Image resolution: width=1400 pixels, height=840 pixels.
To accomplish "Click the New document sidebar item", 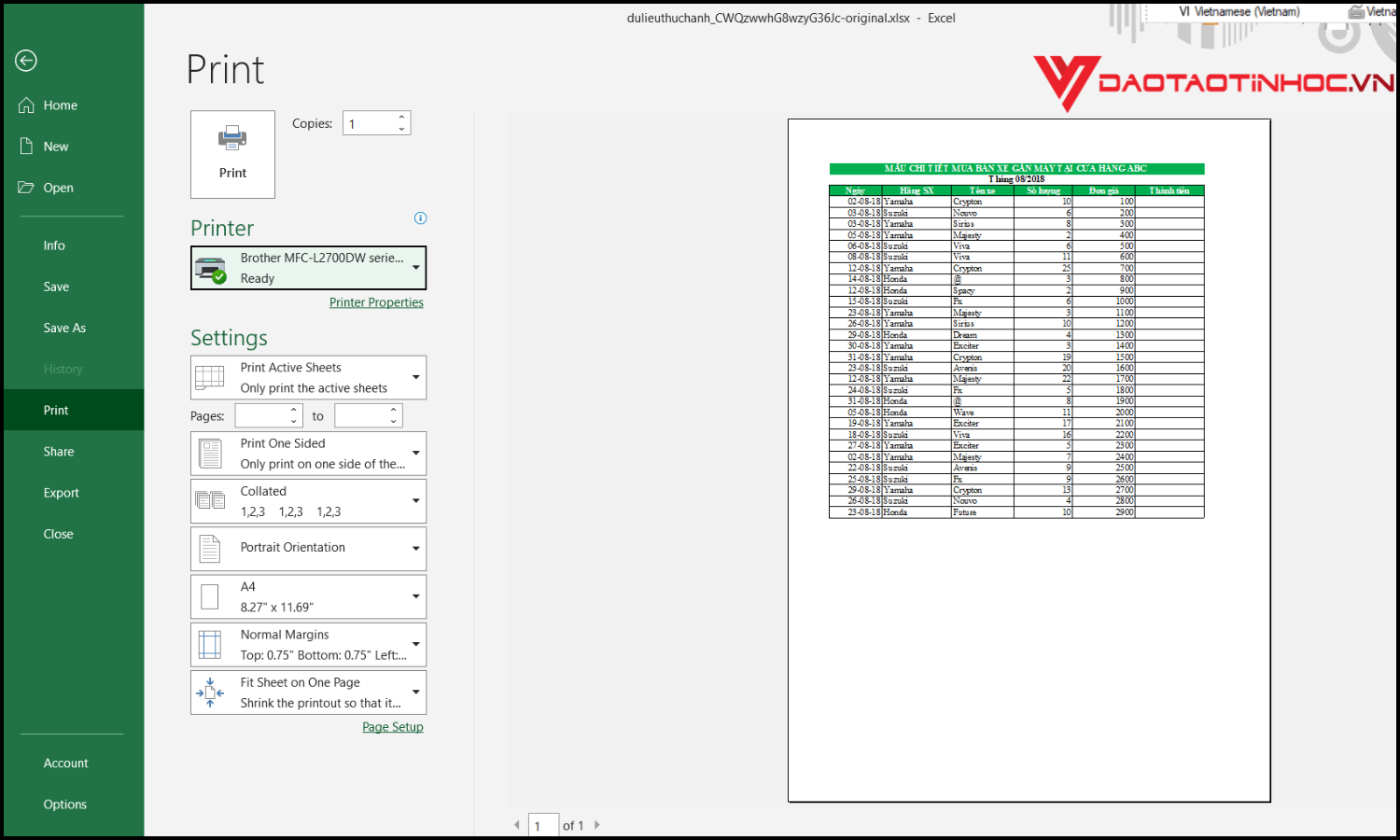I will point(55,147).
